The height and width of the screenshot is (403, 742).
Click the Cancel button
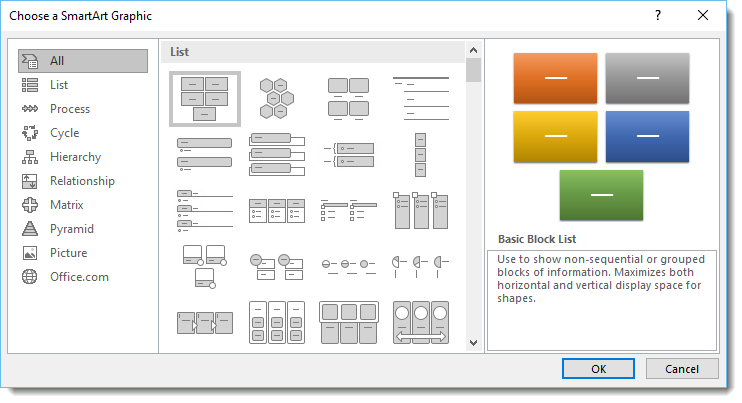pos(681,368)
